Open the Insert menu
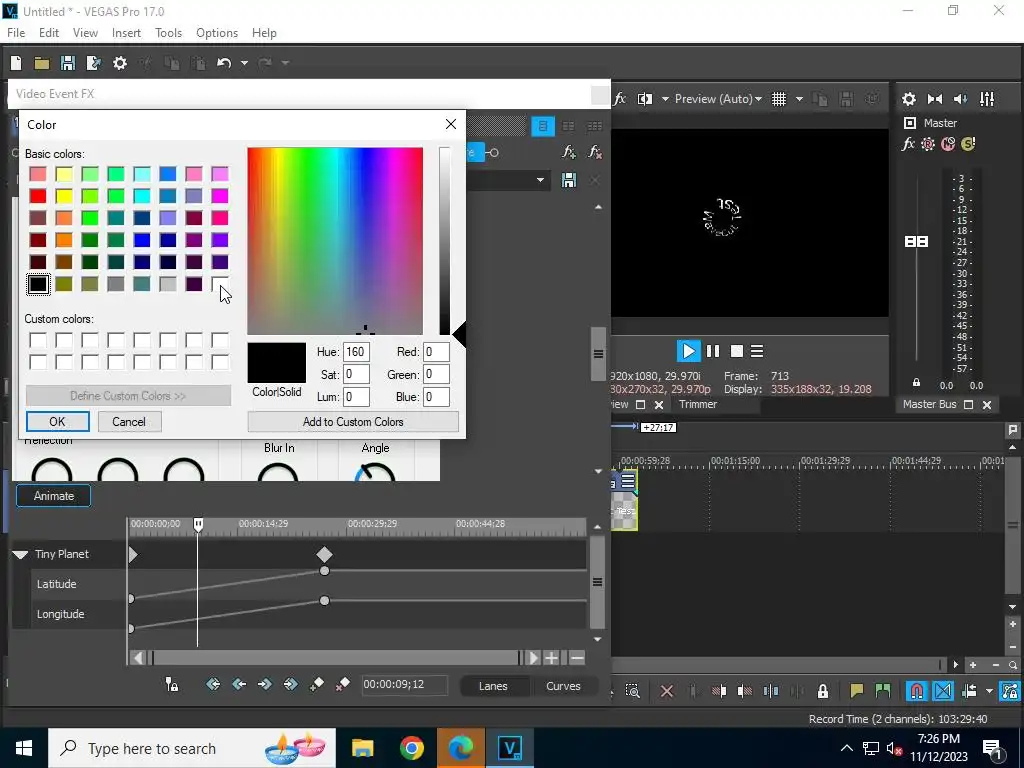This screenshot has width=1024, height=768. pyautogui.click(x=126, y=33)
